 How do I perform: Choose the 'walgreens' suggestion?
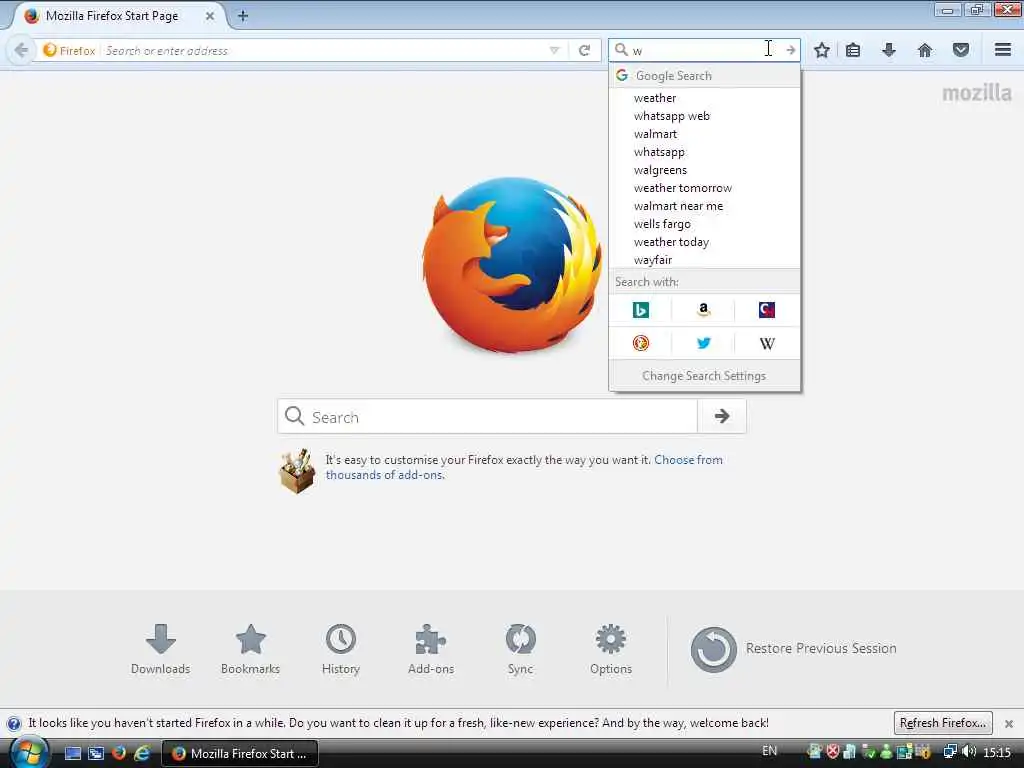(704, 170)
